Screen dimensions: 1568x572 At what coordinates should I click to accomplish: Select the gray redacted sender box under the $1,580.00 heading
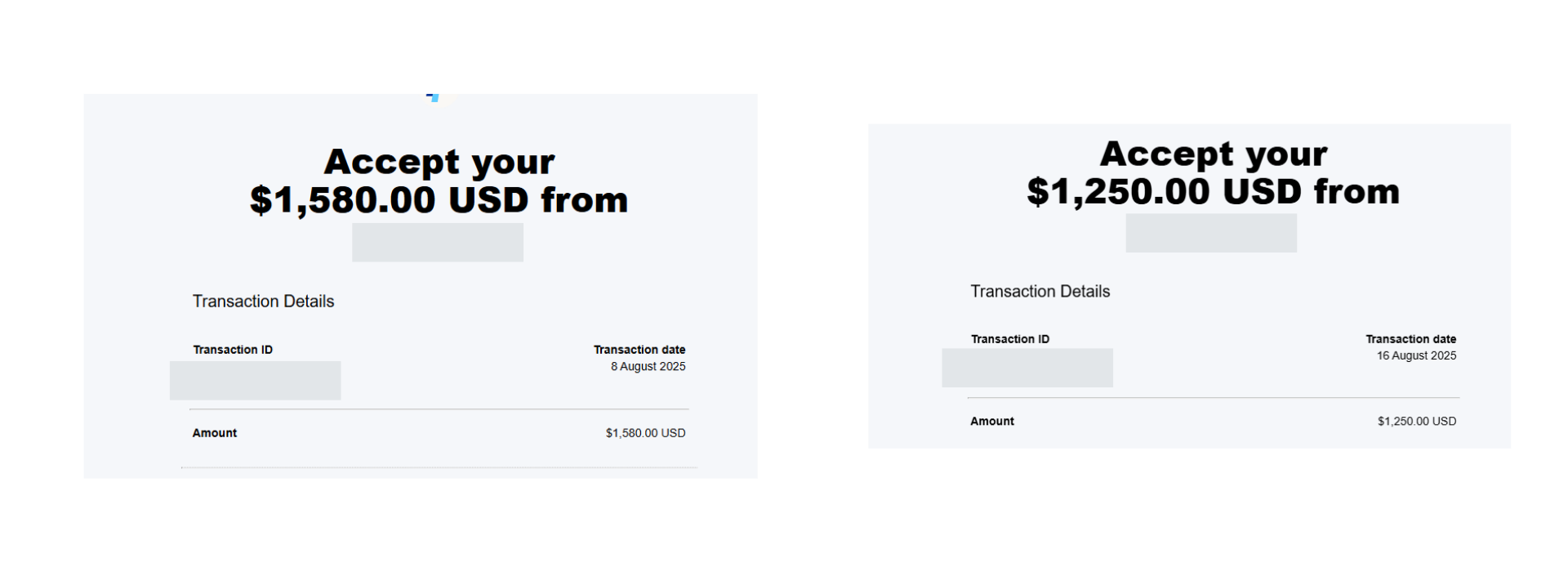click(x=437, y=243)
